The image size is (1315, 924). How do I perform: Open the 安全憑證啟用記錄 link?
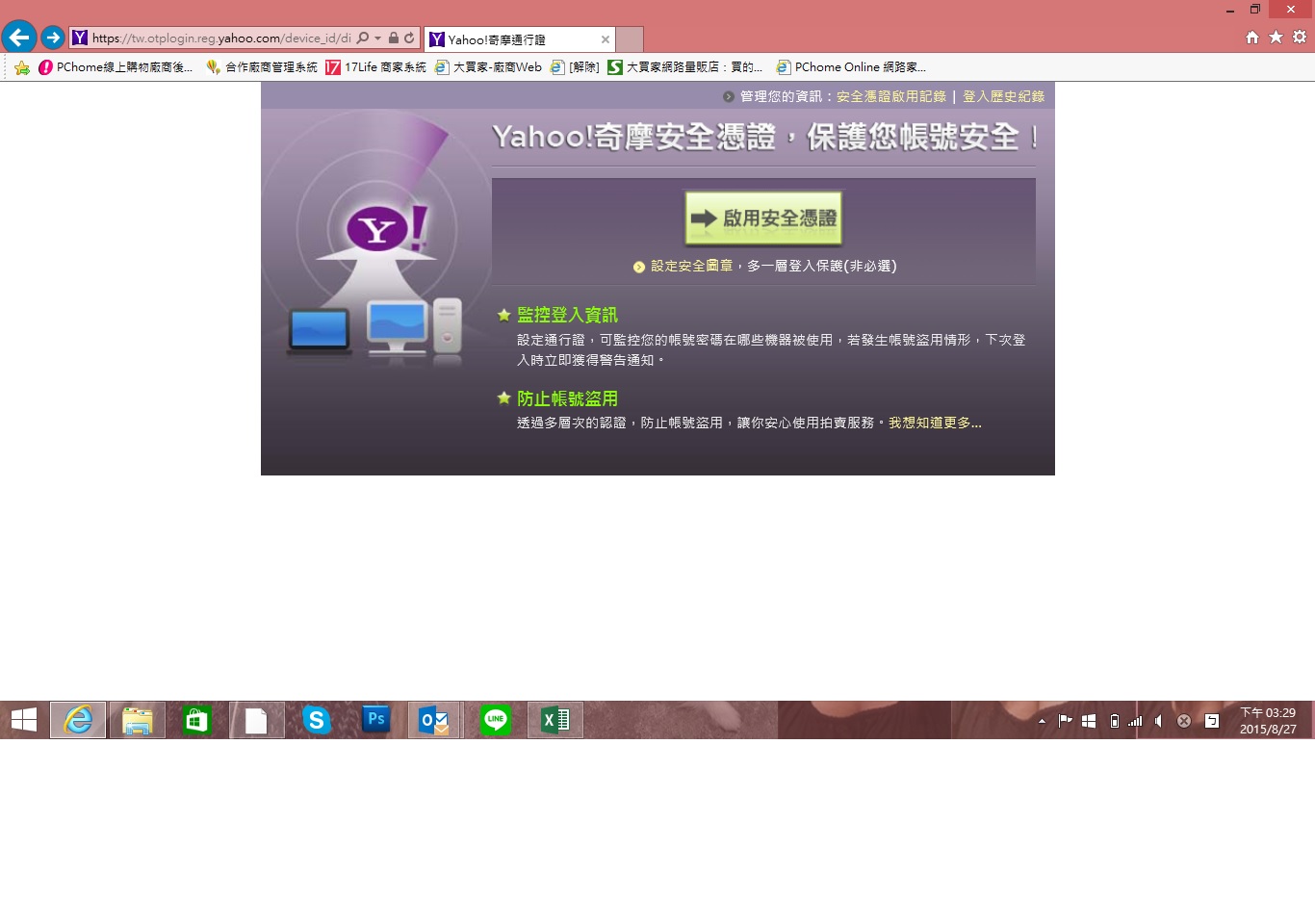point(890,96)
